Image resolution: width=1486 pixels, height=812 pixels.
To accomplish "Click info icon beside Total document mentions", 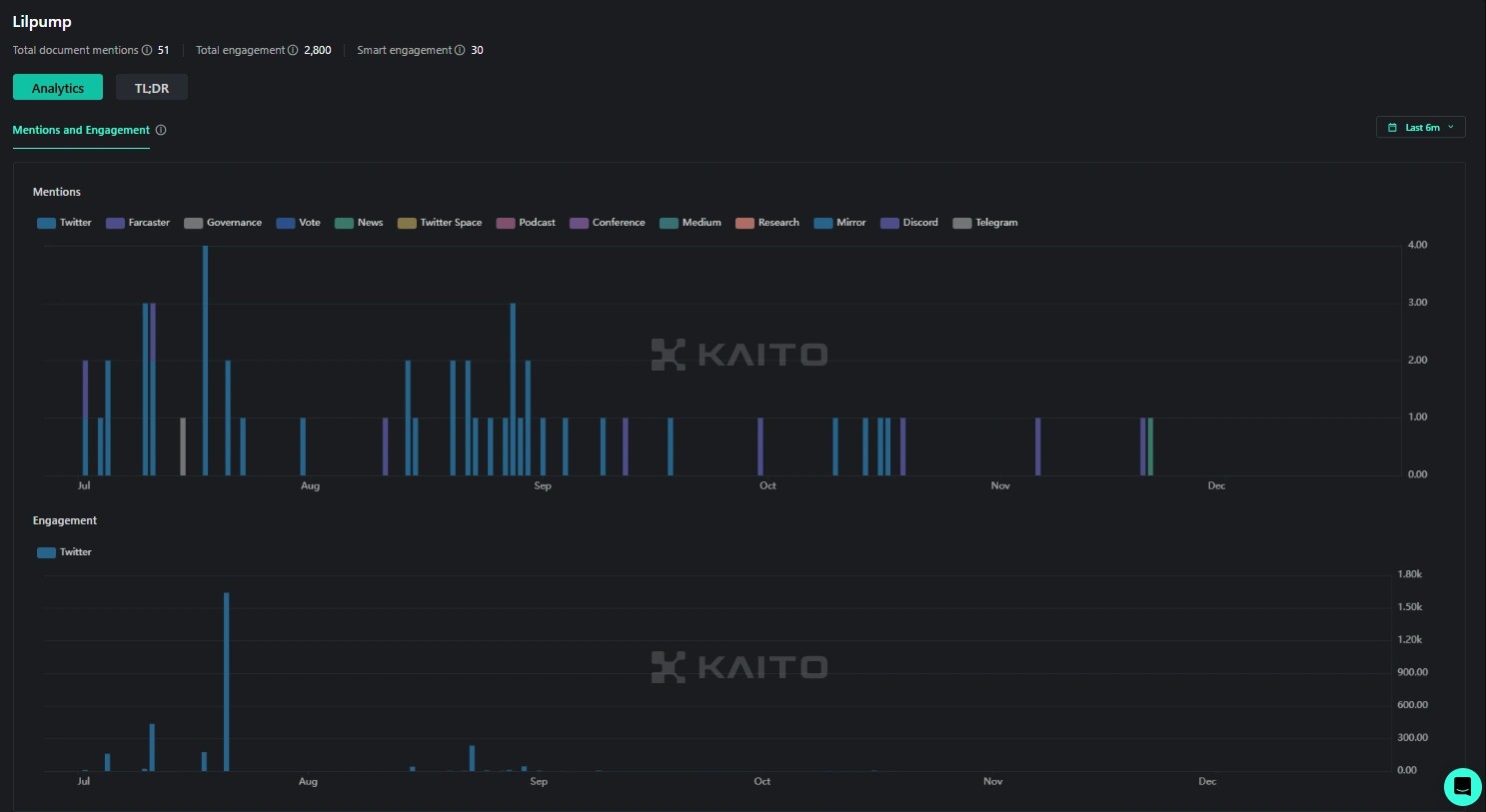I will coord(147,50).
